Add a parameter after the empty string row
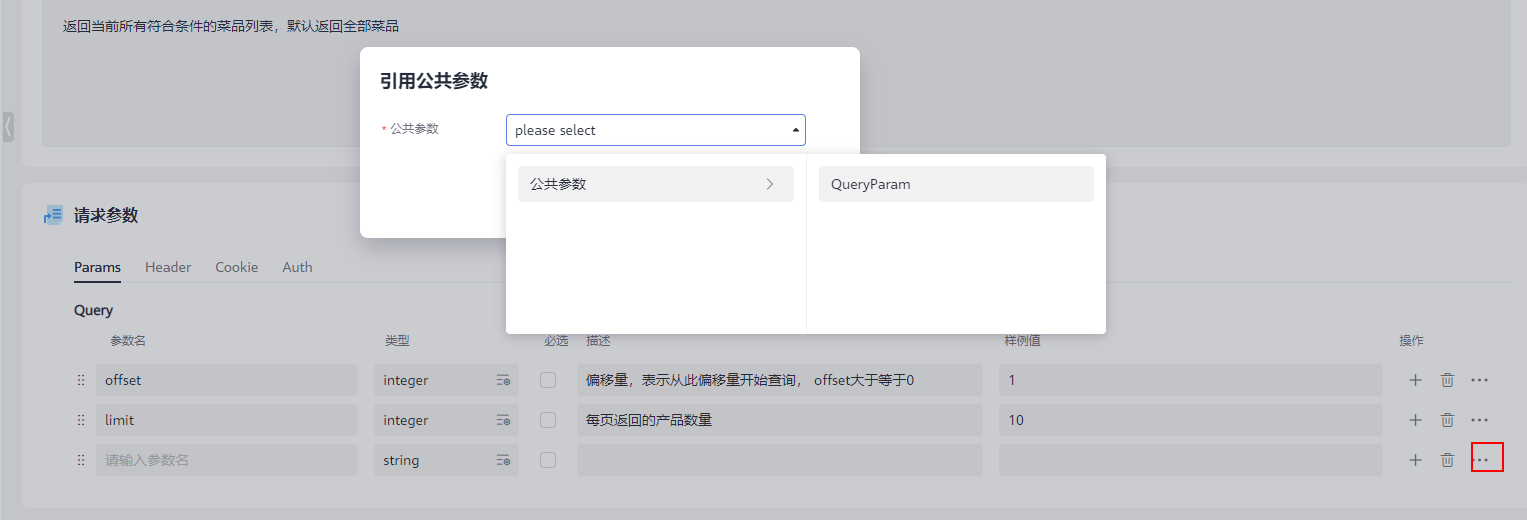 click(x=1415, y=460)
